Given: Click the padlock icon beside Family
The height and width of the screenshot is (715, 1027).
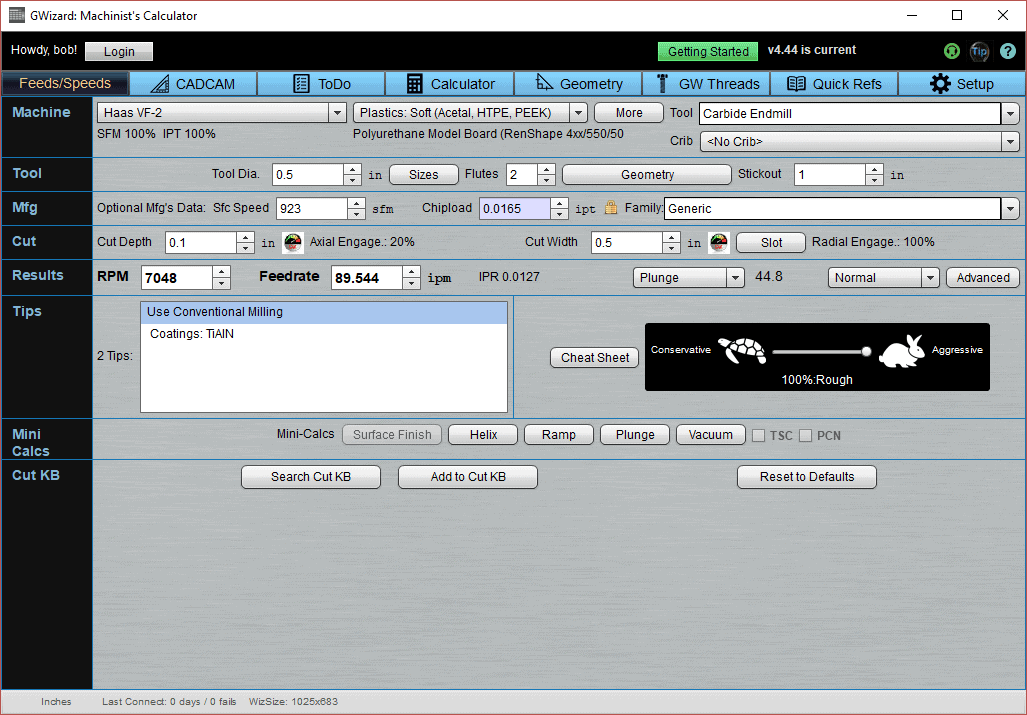Looking at the screenshot, I should tap(611, 208).
